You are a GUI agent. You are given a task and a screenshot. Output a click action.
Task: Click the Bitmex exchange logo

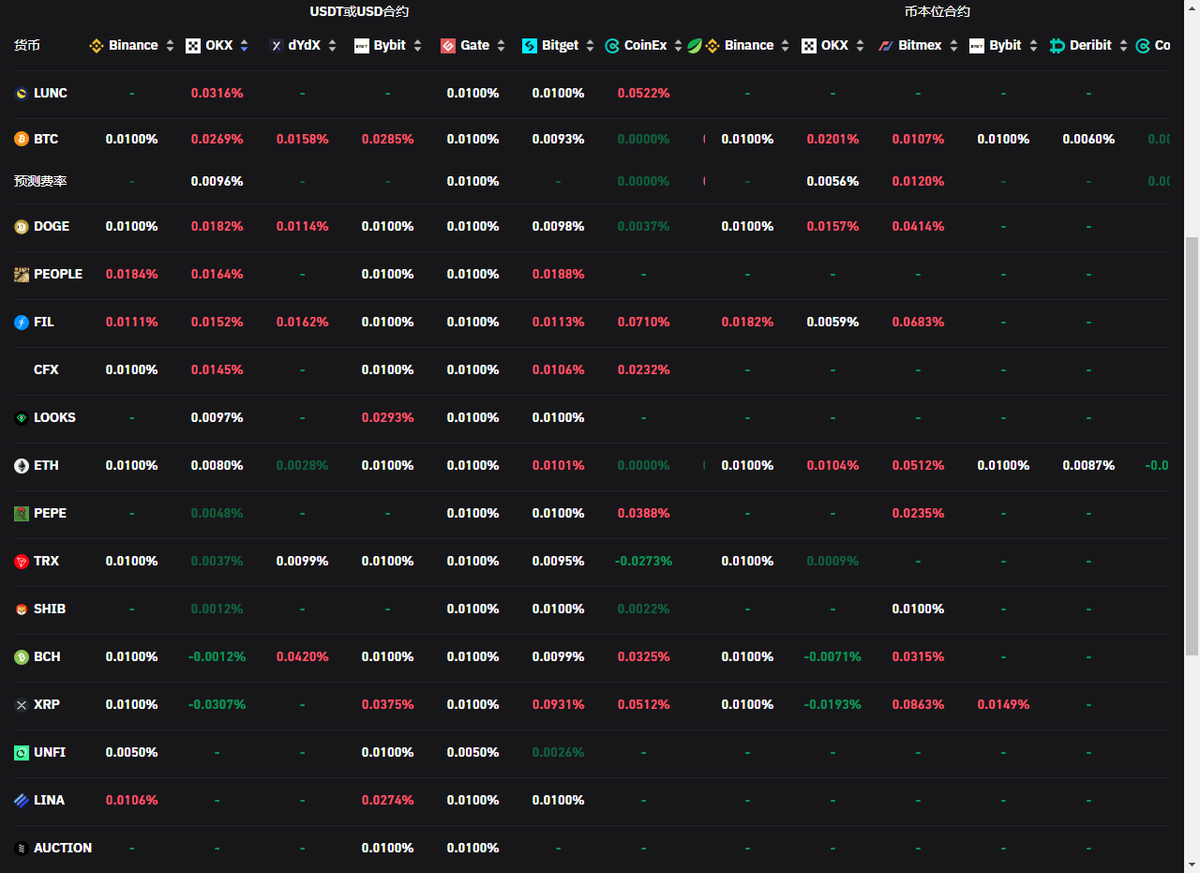886,46
